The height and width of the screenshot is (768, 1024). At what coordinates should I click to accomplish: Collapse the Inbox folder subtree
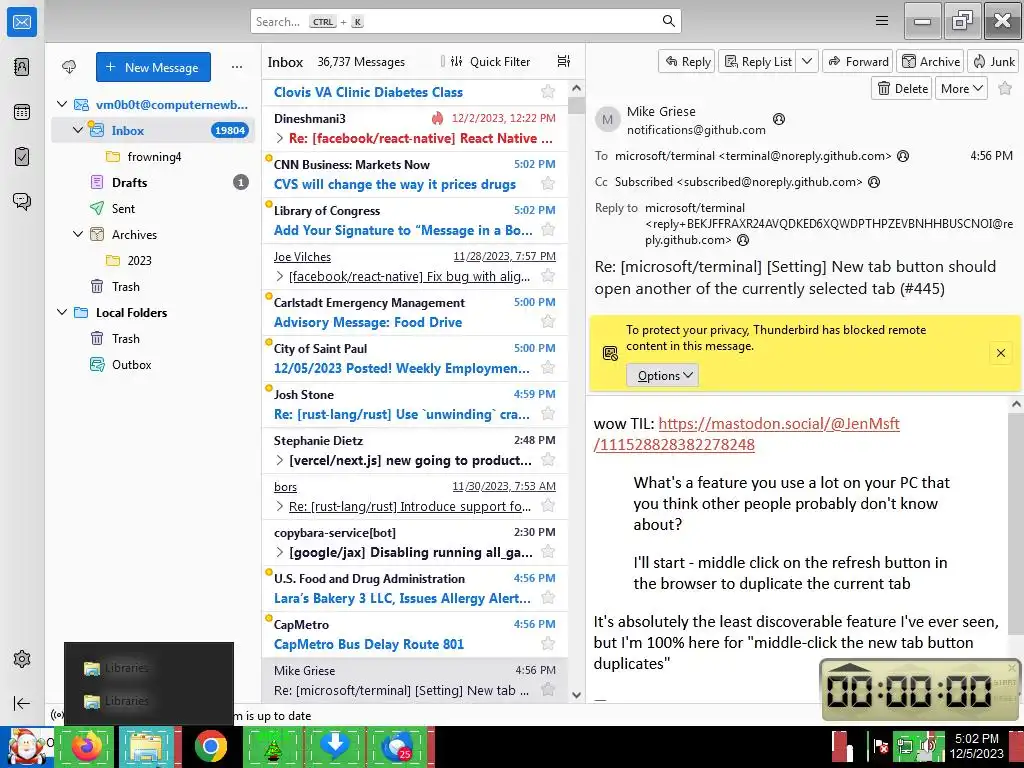[x=78, y=130]
